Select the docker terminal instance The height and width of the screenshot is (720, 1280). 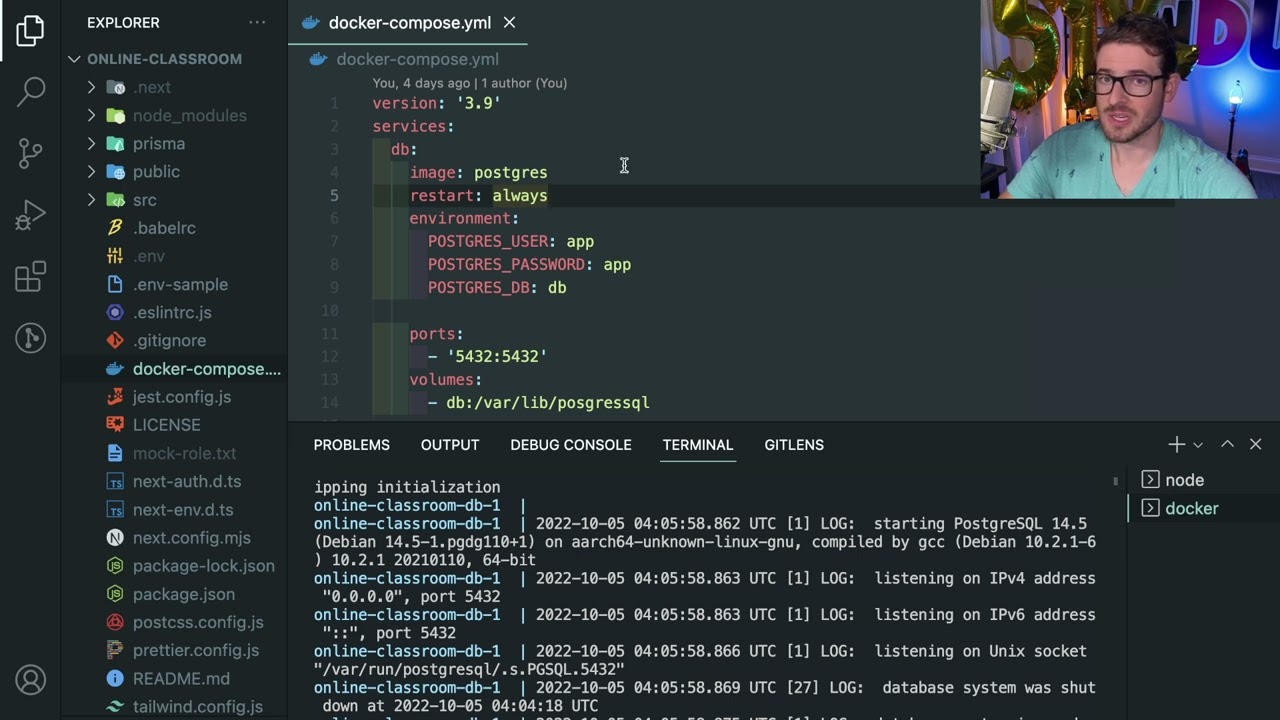(1203, 508)
